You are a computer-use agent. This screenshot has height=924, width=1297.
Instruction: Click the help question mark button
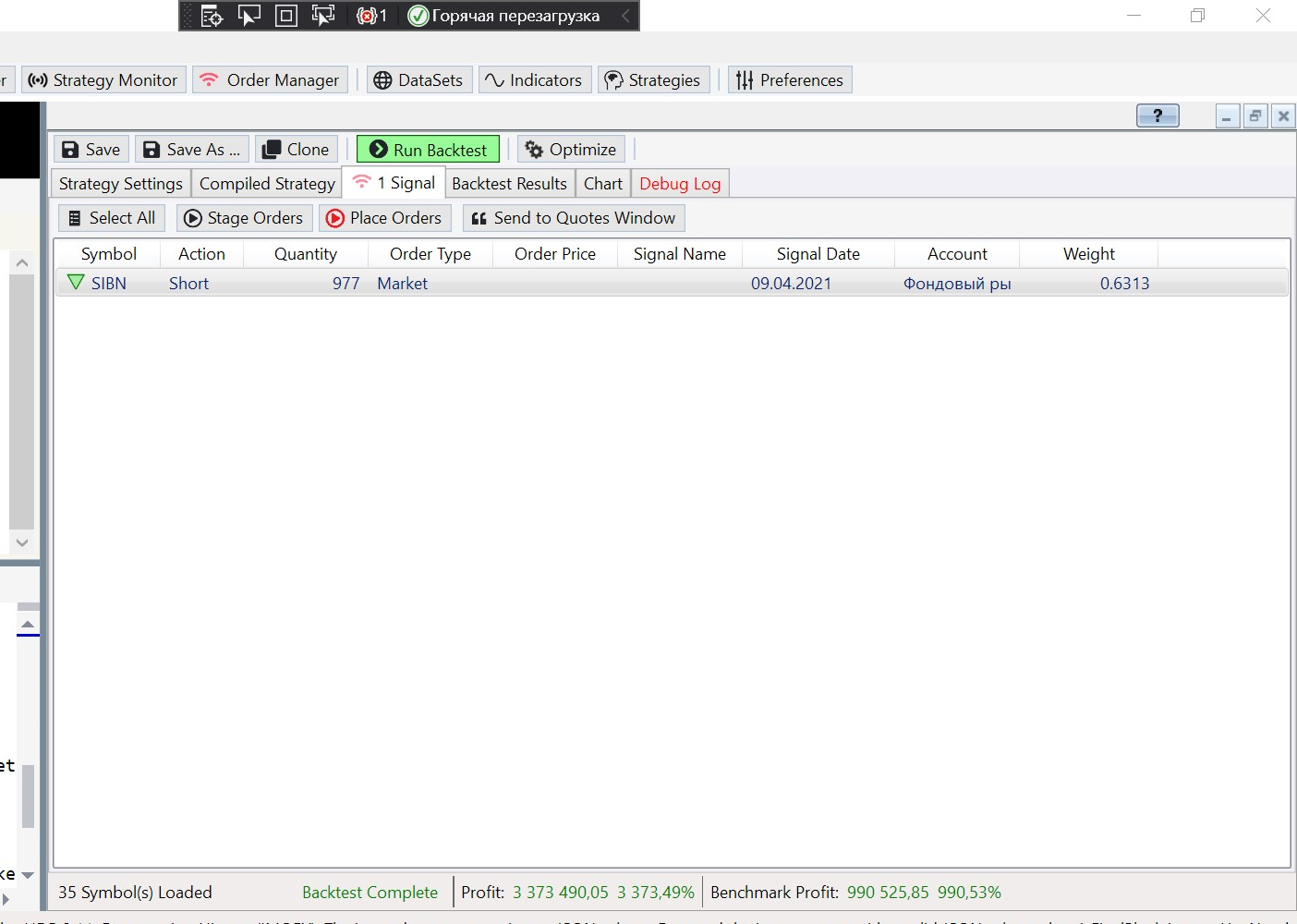(x=1157, y=115)
